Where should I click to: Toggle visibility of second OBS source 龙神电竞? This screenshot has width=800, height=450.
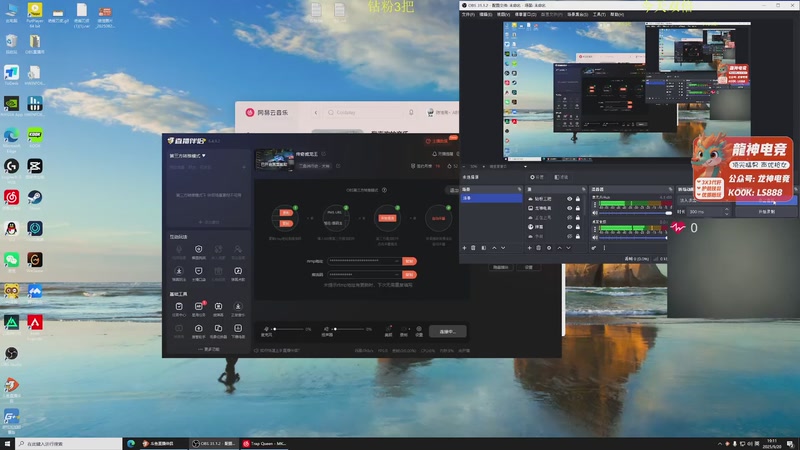(x=569, y=208)
